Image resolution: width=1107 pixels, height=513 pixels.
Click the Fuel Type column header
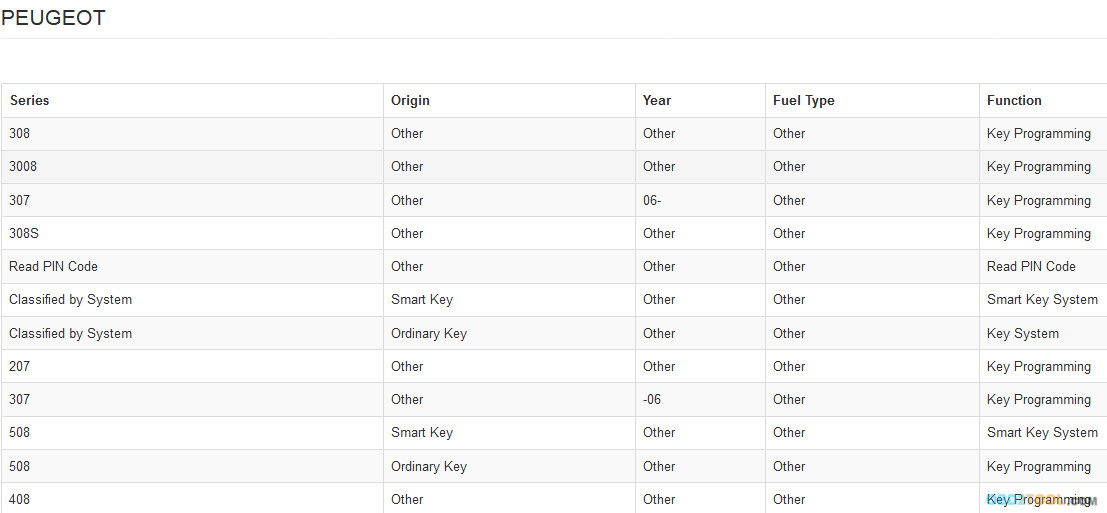[x=803, y=100]
